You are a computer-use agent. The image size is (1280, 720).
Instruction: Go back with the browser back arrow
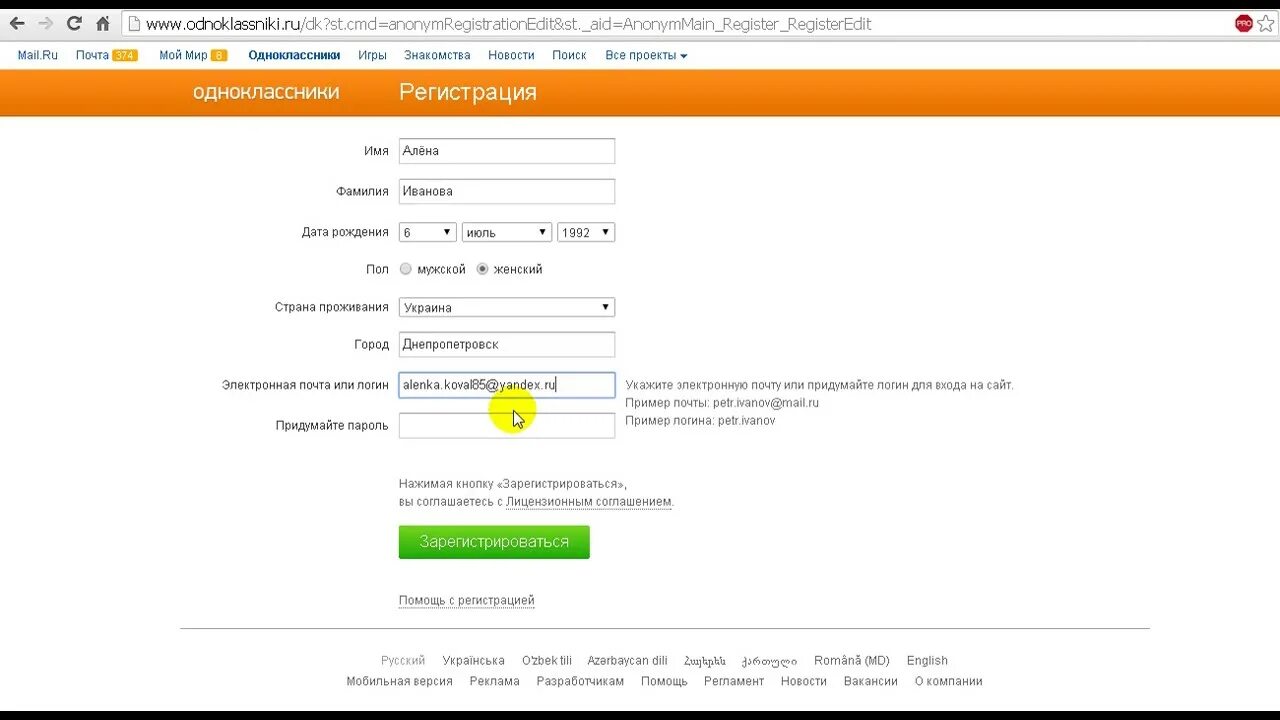coord(17,23)
